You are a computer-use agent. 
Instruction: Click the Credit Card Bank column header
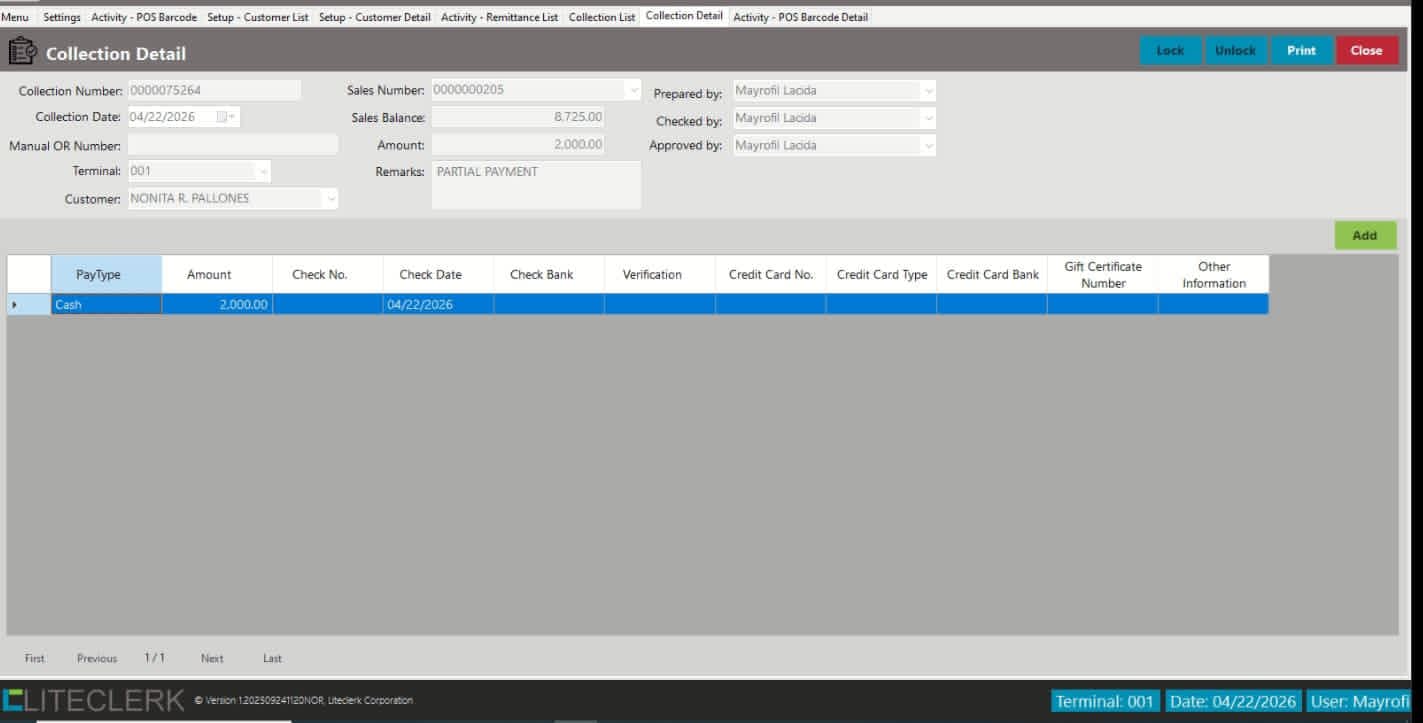992,275
